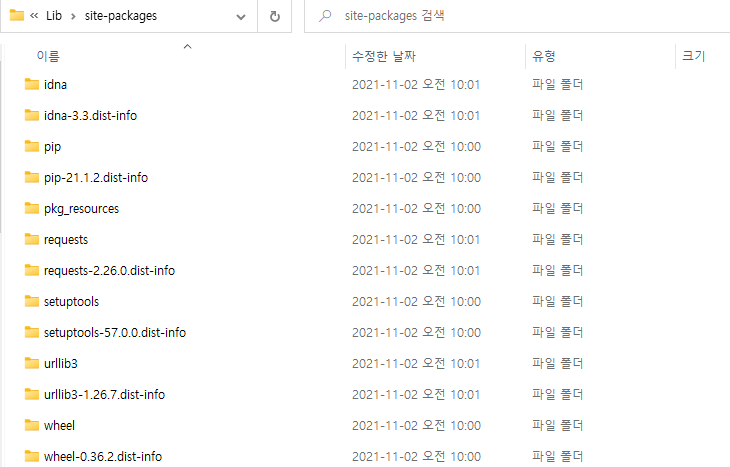
Task: Select the urllib3-1.26.7.dist-info folder icon
Action: tap(32, 394)
